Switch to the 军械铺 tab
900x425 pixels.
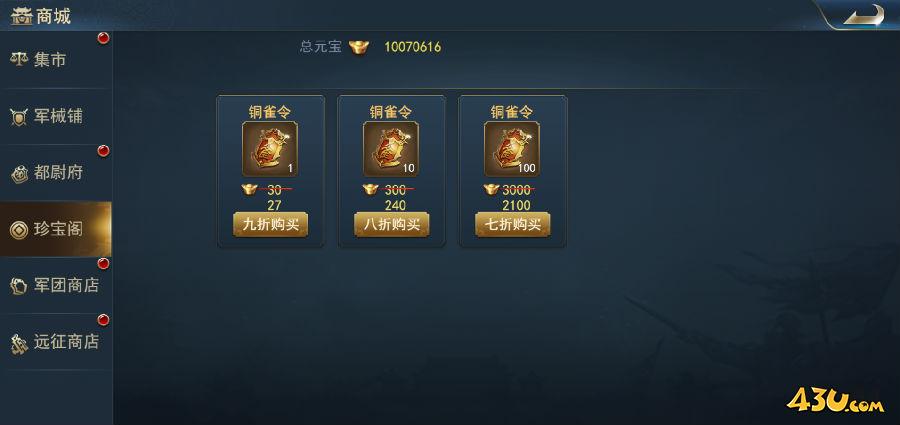[56, 116]
